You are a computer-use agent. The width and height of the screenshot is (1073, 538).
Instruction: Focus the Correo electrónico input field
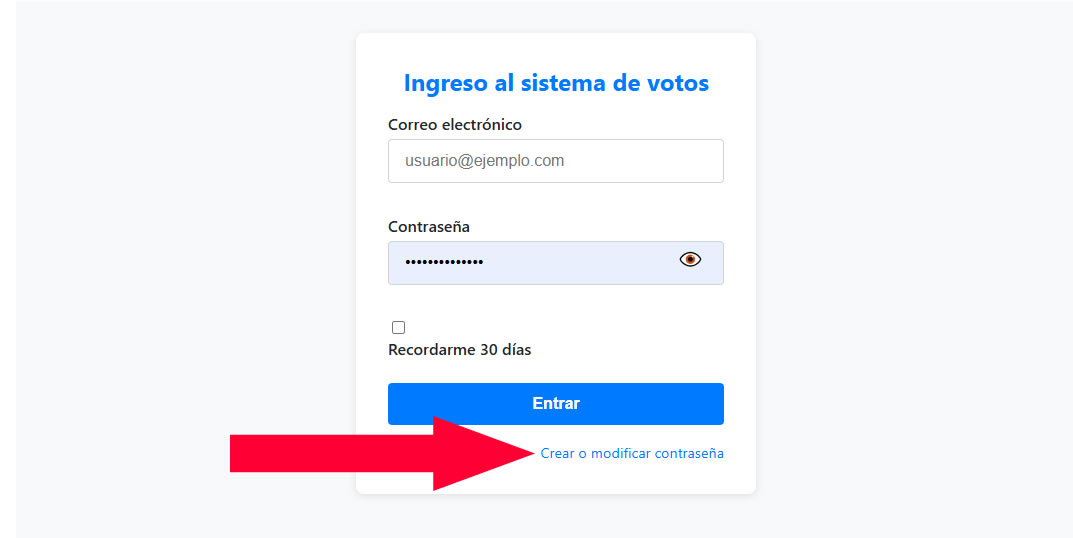555,161
